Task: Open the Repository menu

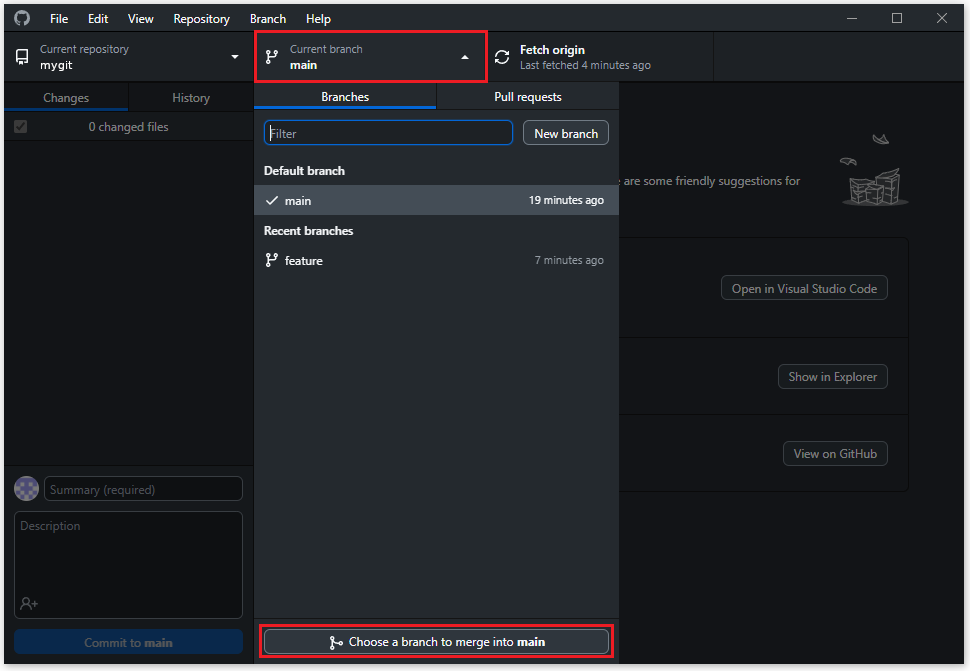Action: 201,18
